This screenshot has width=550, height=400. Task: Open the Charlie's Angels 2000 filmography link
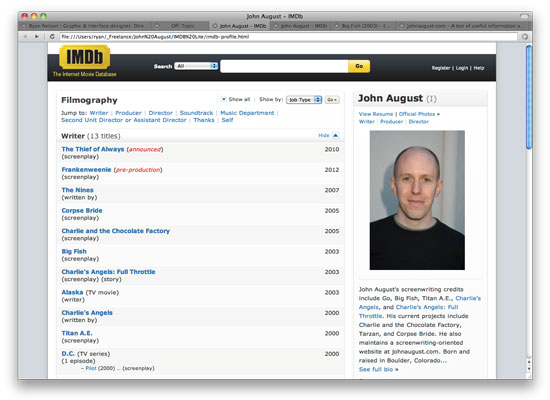[87, 313]
